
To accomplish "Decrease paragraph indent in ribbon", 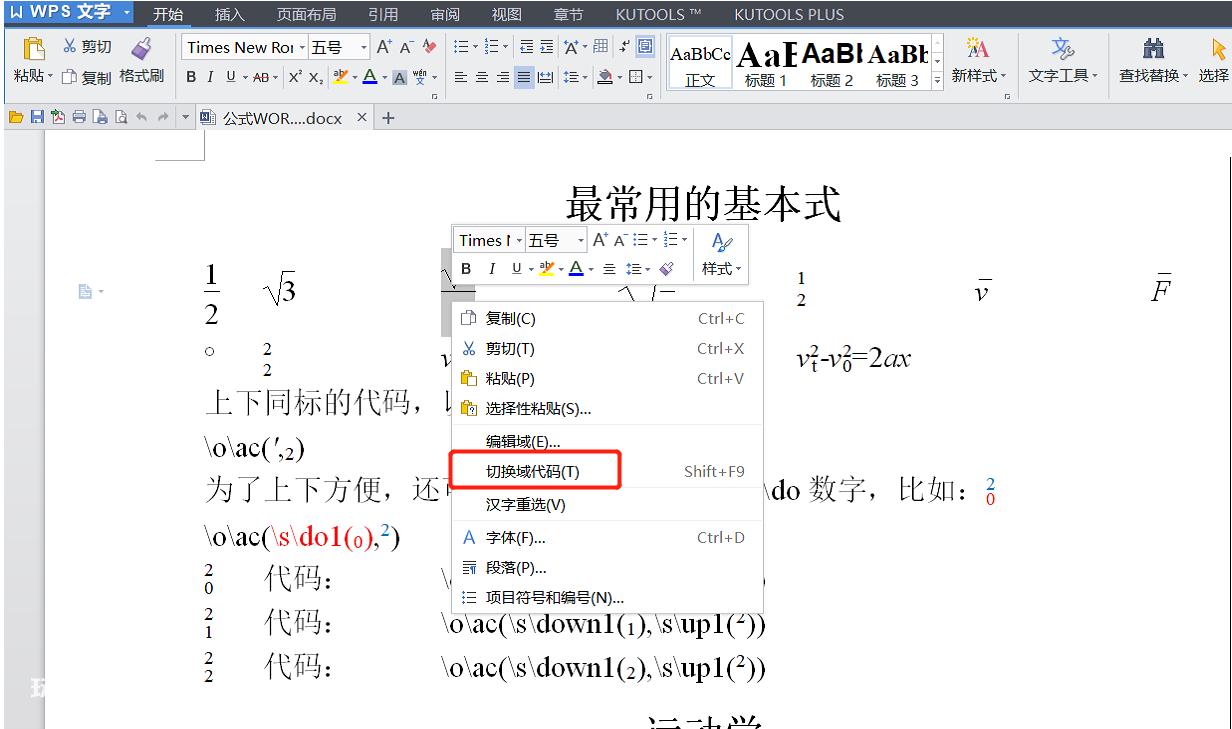I will point(526,47).
